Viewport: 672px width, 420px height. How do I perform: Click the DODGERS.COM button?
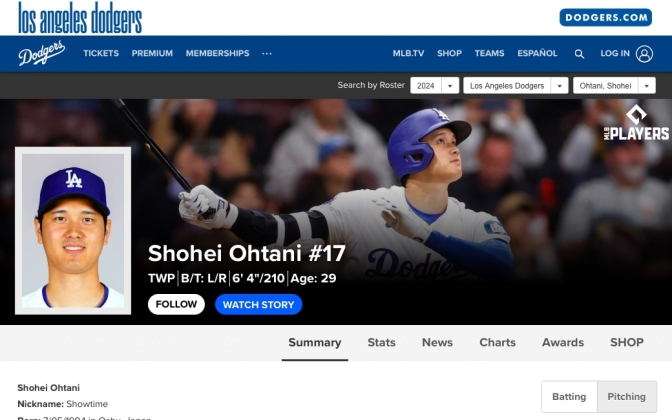pos(606,18)
